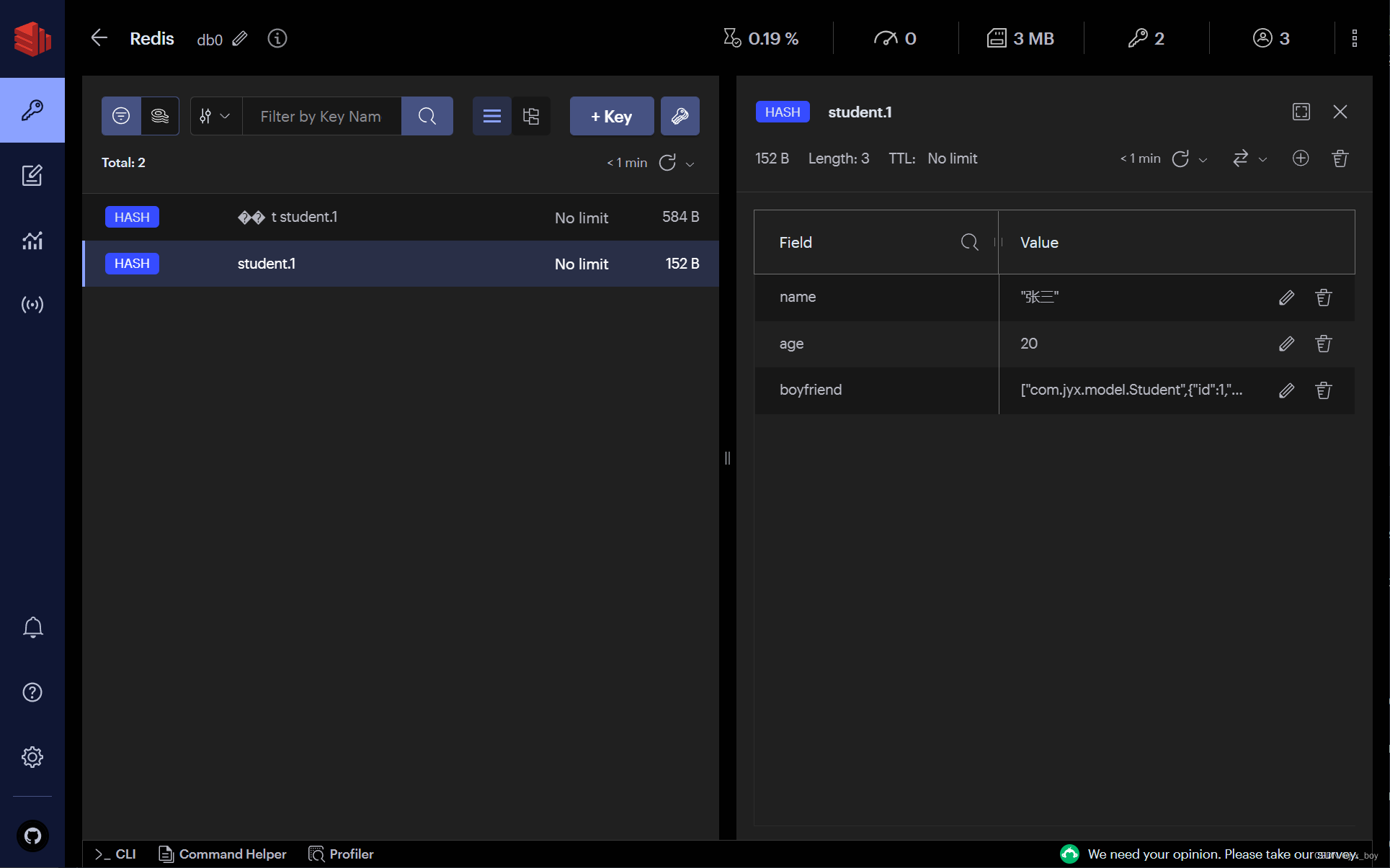Toggle full screen for key details panel
The height and width of the screenshot is (868, 1390).
tap(1301, 112)
